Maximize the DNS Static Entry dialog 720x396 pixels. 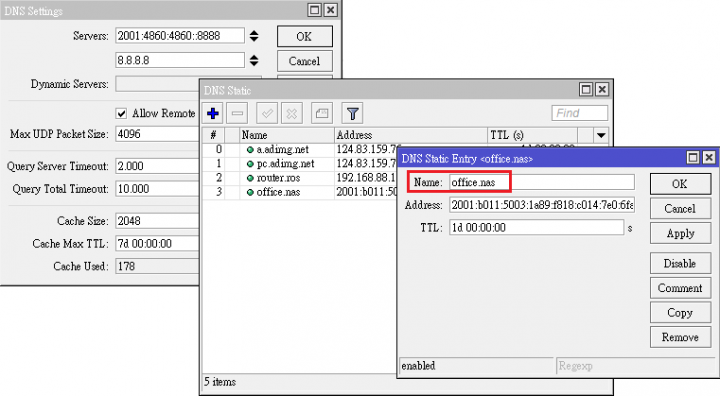click(x=693, y=158)
